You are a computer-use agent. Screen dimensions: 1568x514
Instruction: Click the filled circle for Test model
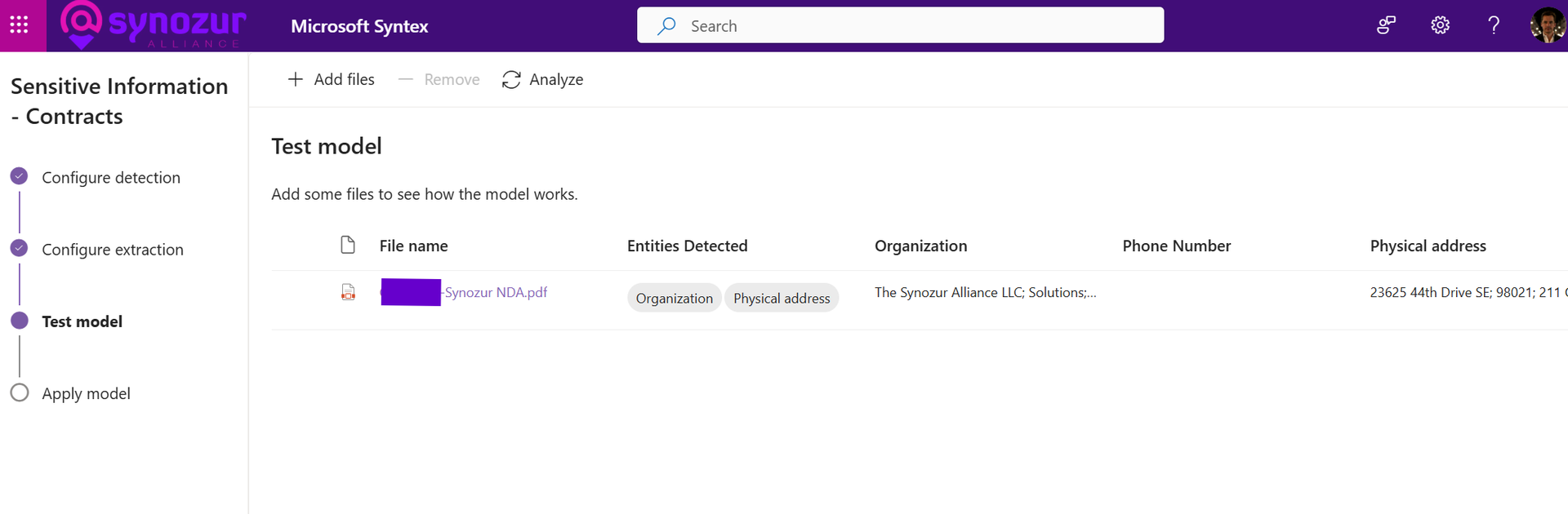pyautogui.click(x=20, y=320)
